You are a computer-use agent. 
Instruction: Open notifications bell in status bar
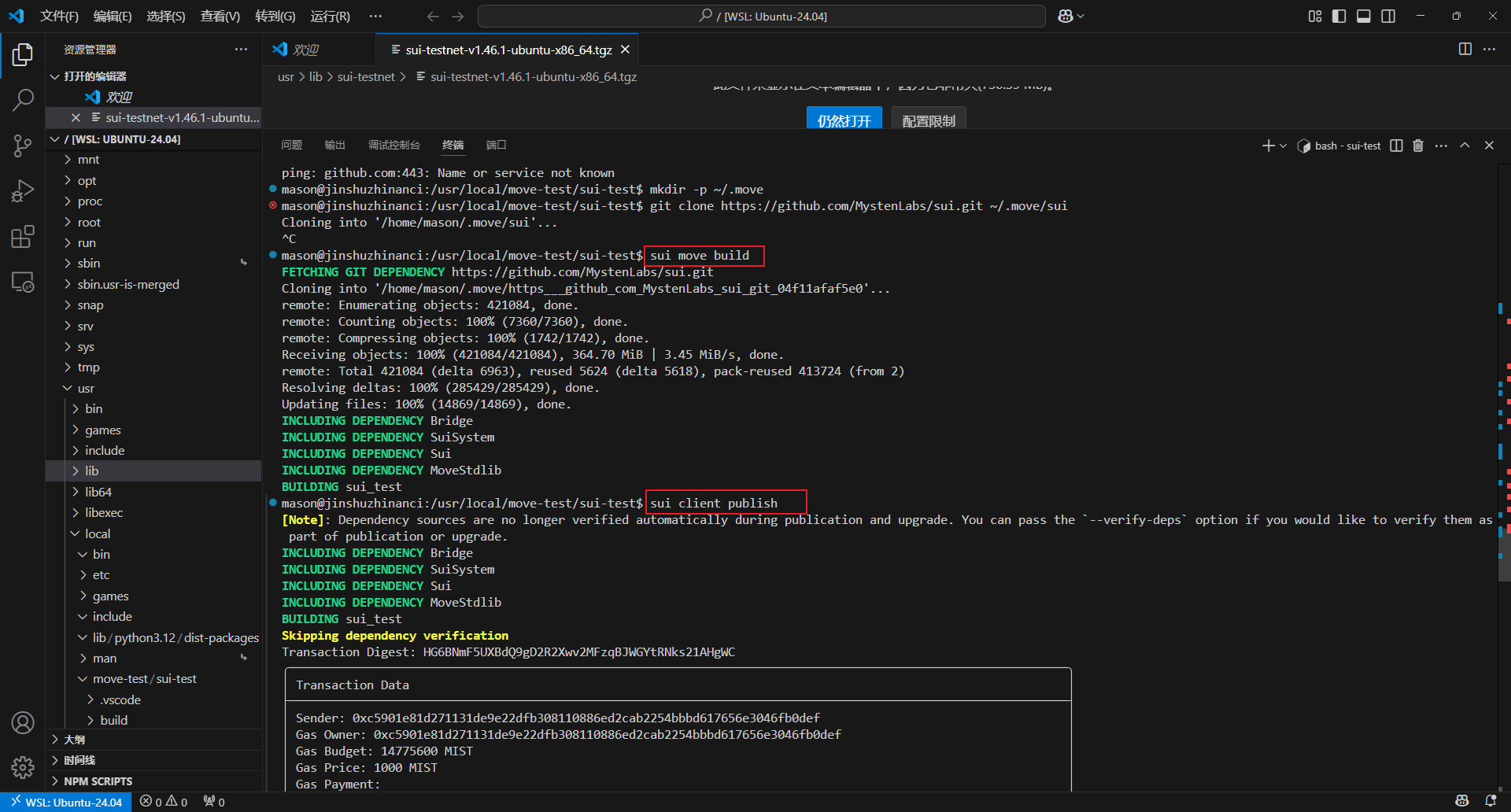1491,802
